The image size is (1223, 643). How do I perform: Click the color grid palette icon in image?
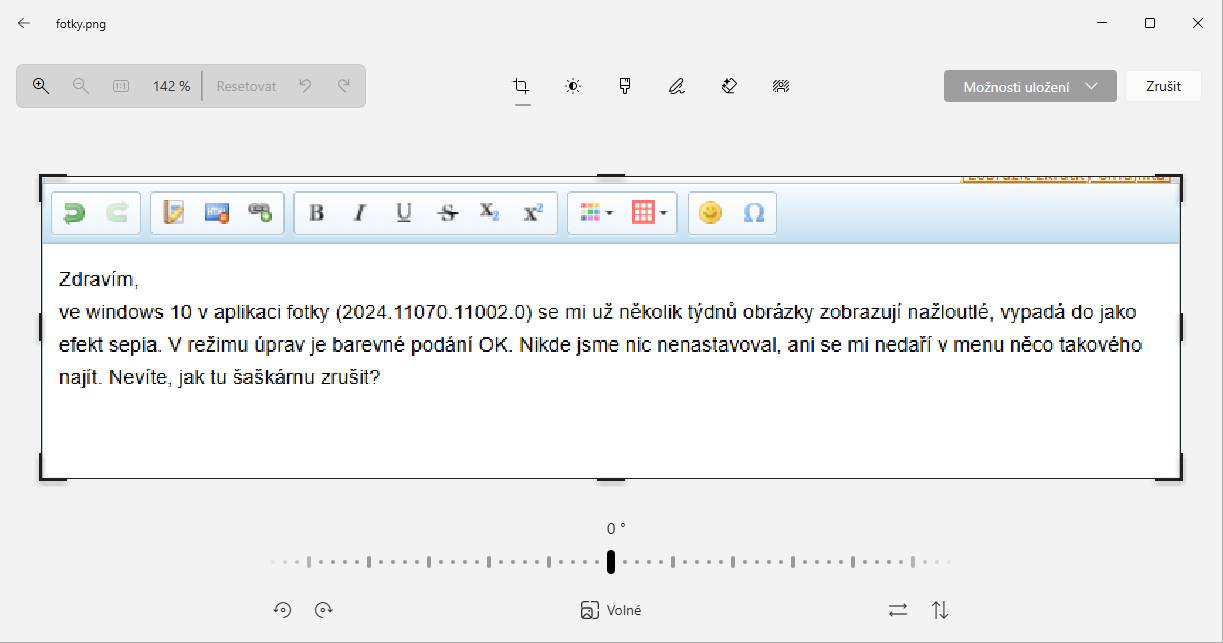596,212
